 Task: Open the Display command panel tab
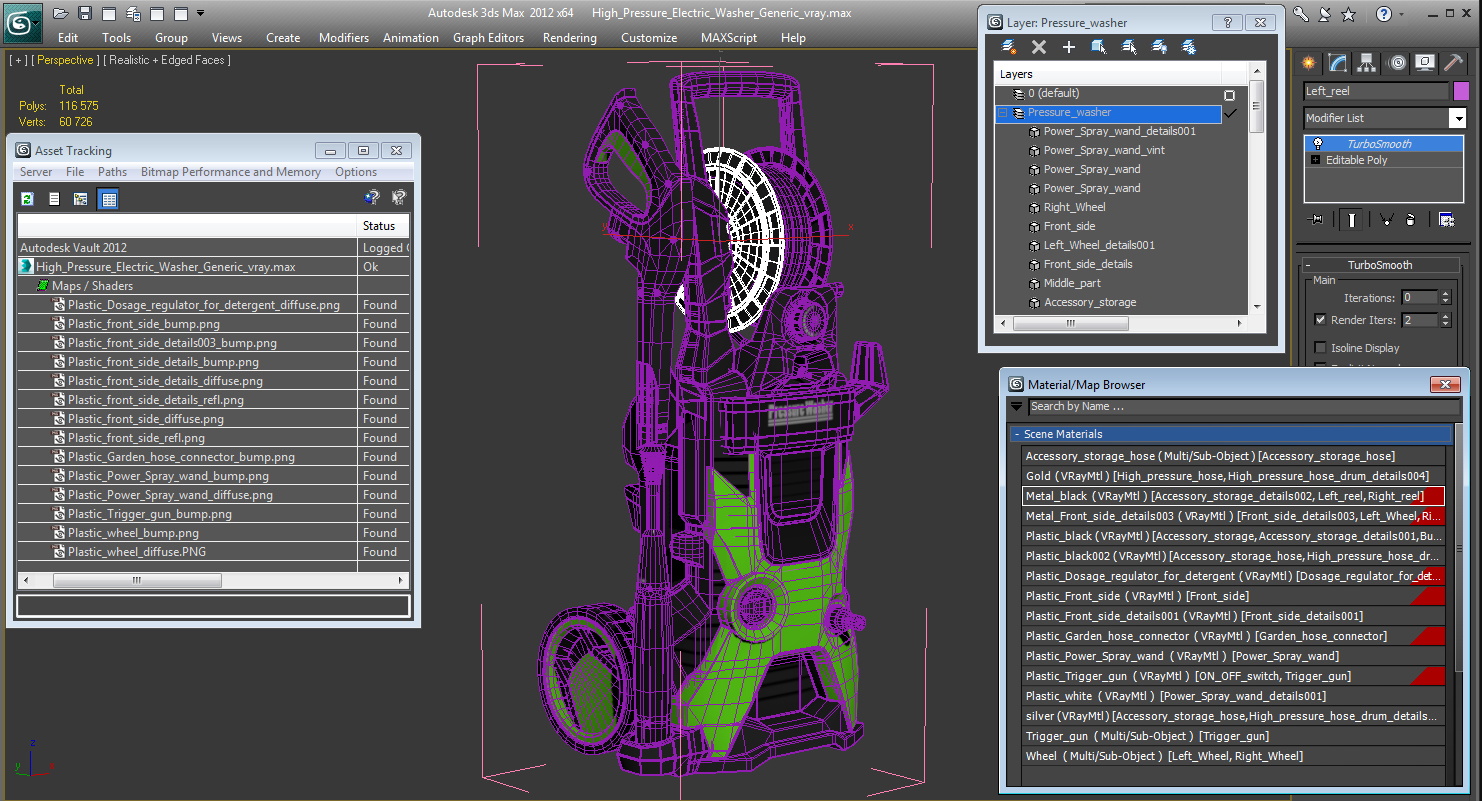(1426, 63)
